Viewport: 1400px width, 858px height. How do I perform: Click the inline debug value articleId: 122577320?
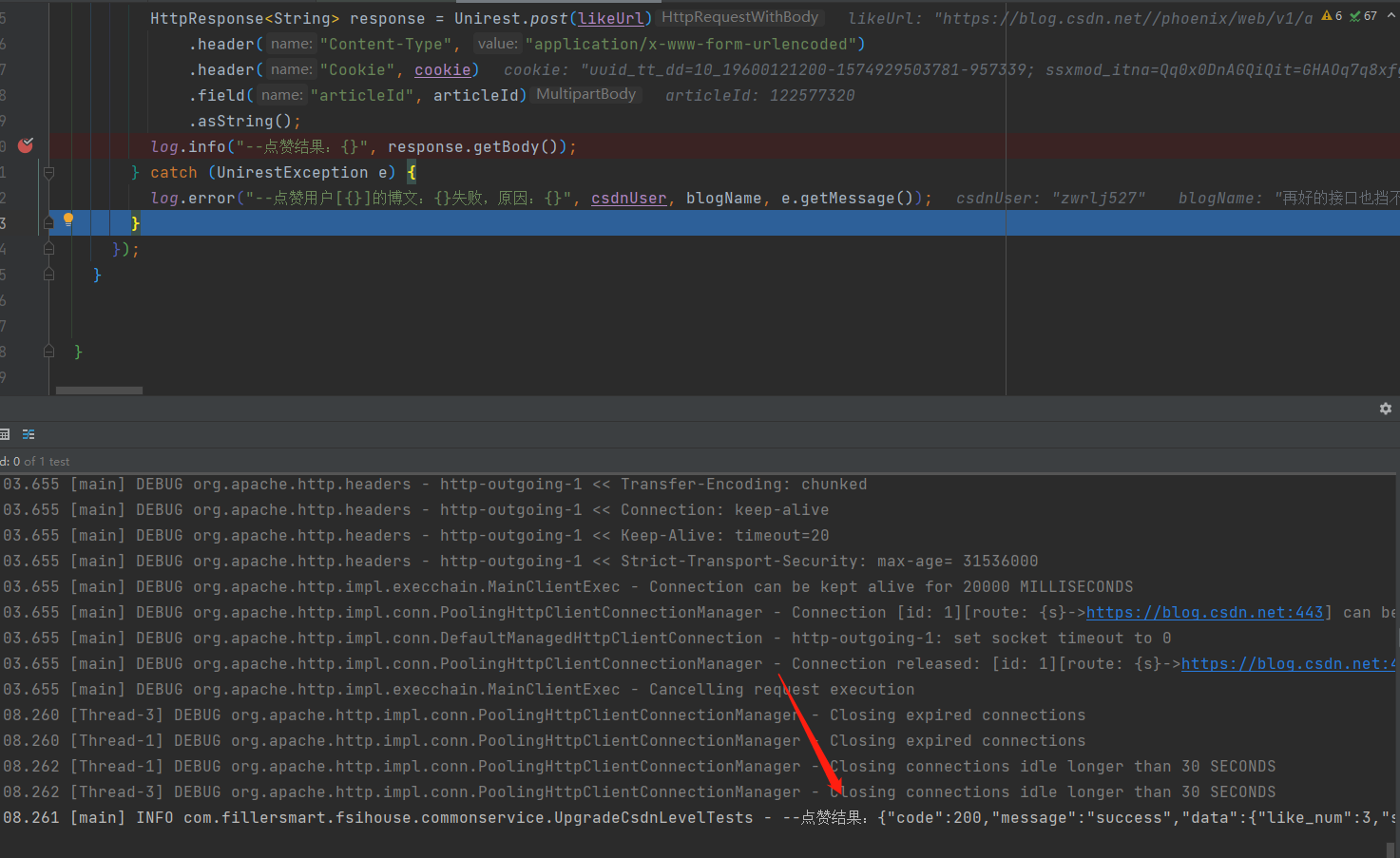(760, 95)
